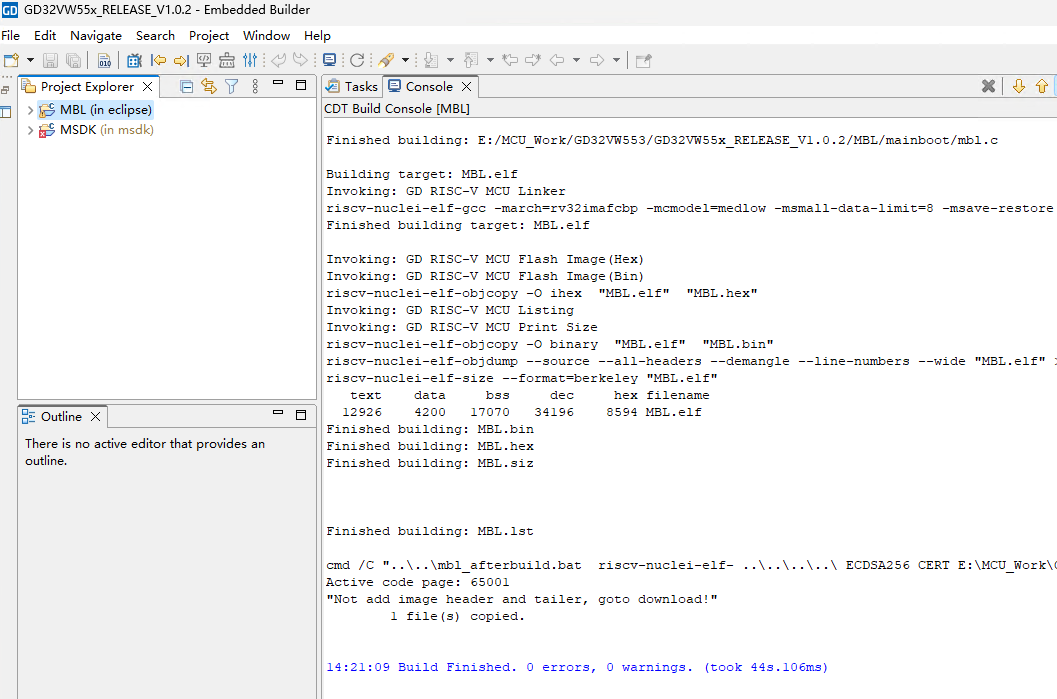This screenshot has width=1057, height=699.
Task: Open the Project menu
Action: point(209,36)
